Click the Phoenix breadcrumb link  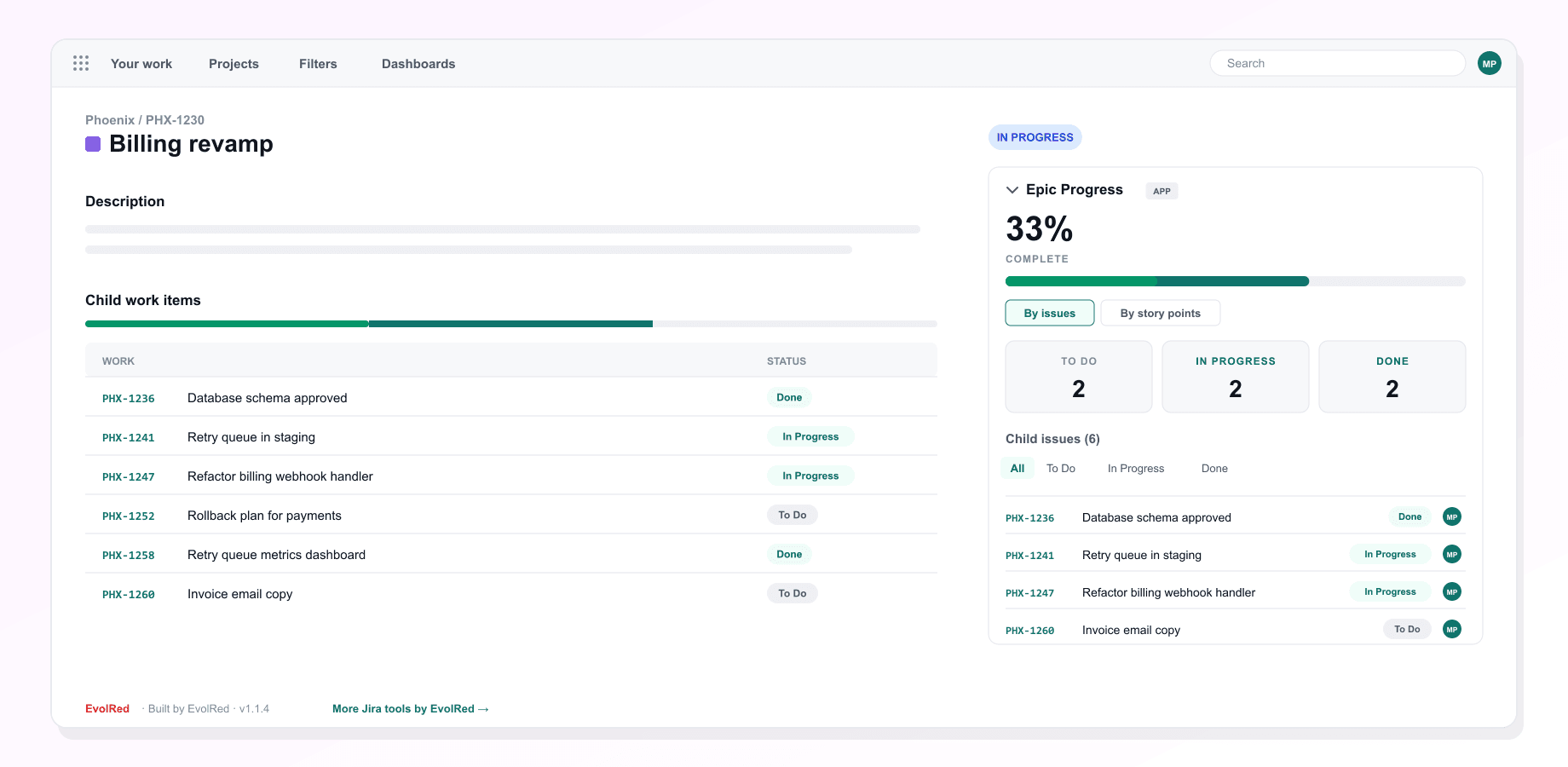click(110, 120)
